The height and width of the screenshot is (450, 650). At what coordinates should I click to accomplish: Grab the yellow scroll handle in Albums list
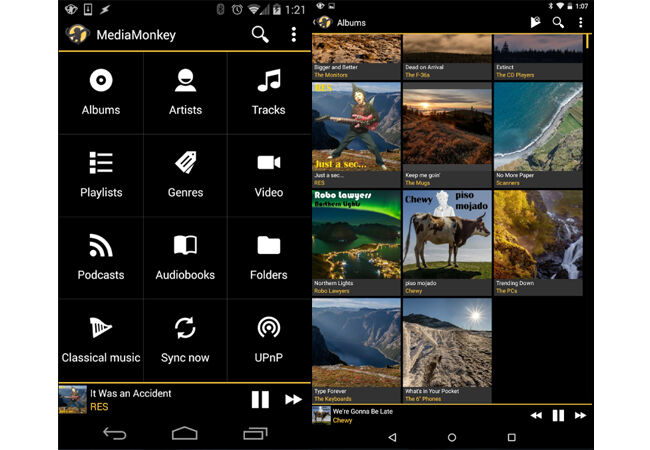(587, 41)
